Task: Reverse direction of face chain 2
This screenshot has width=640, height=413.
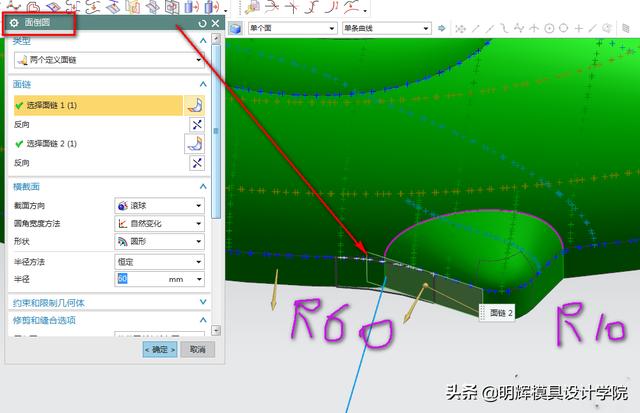Action: (x=197, y=163)
